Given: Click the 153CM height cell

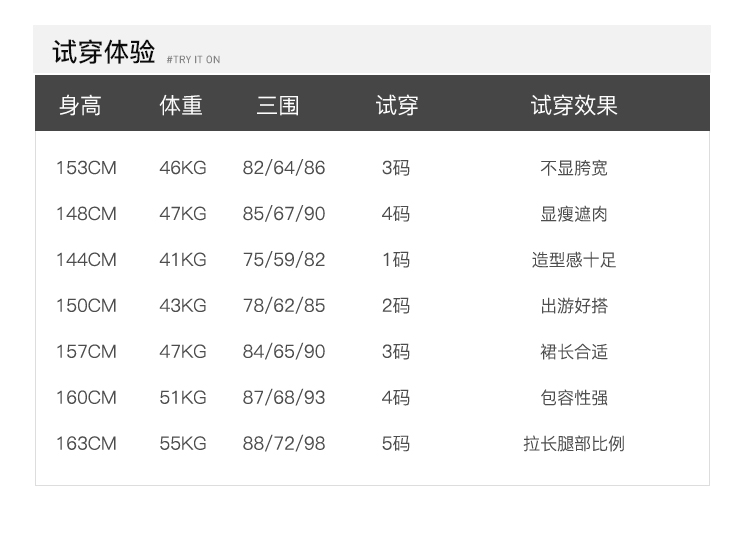Looking at the screenshot, I should 86,168.
